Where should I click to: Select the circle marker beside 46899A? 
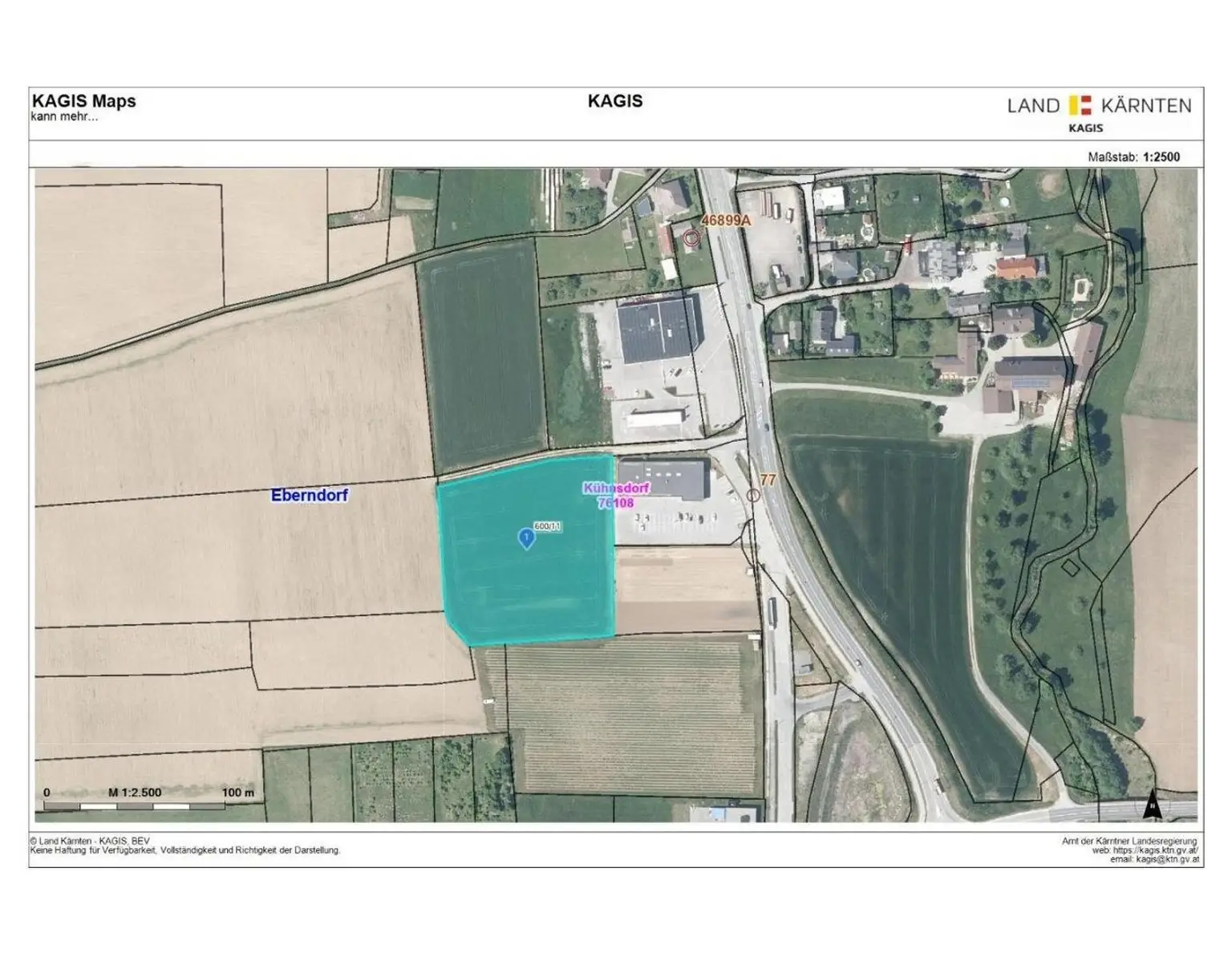tap(691, 237)
